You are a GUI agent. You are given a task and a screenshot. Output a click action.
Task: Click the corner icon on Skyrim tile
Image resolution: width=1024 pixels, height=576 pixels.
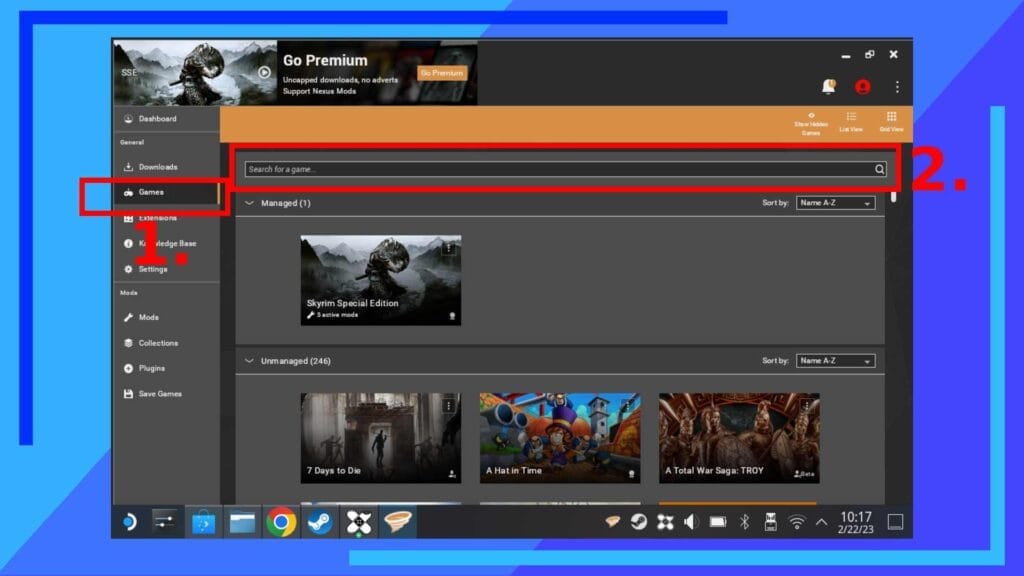click(452, 316)
